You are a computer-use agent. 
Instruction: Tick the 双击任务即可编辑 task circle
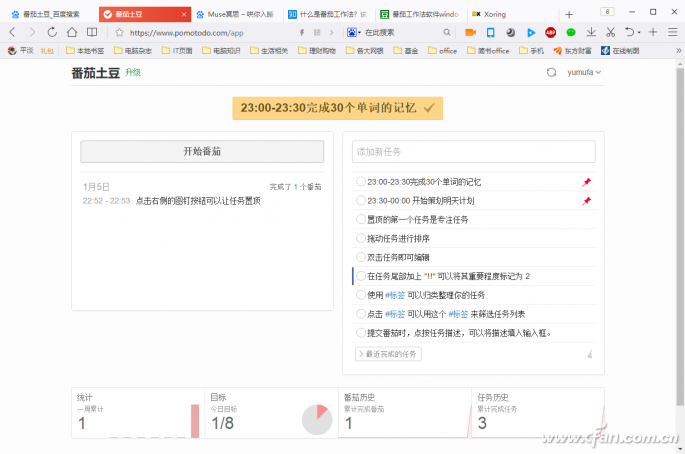tap(360, 256)
